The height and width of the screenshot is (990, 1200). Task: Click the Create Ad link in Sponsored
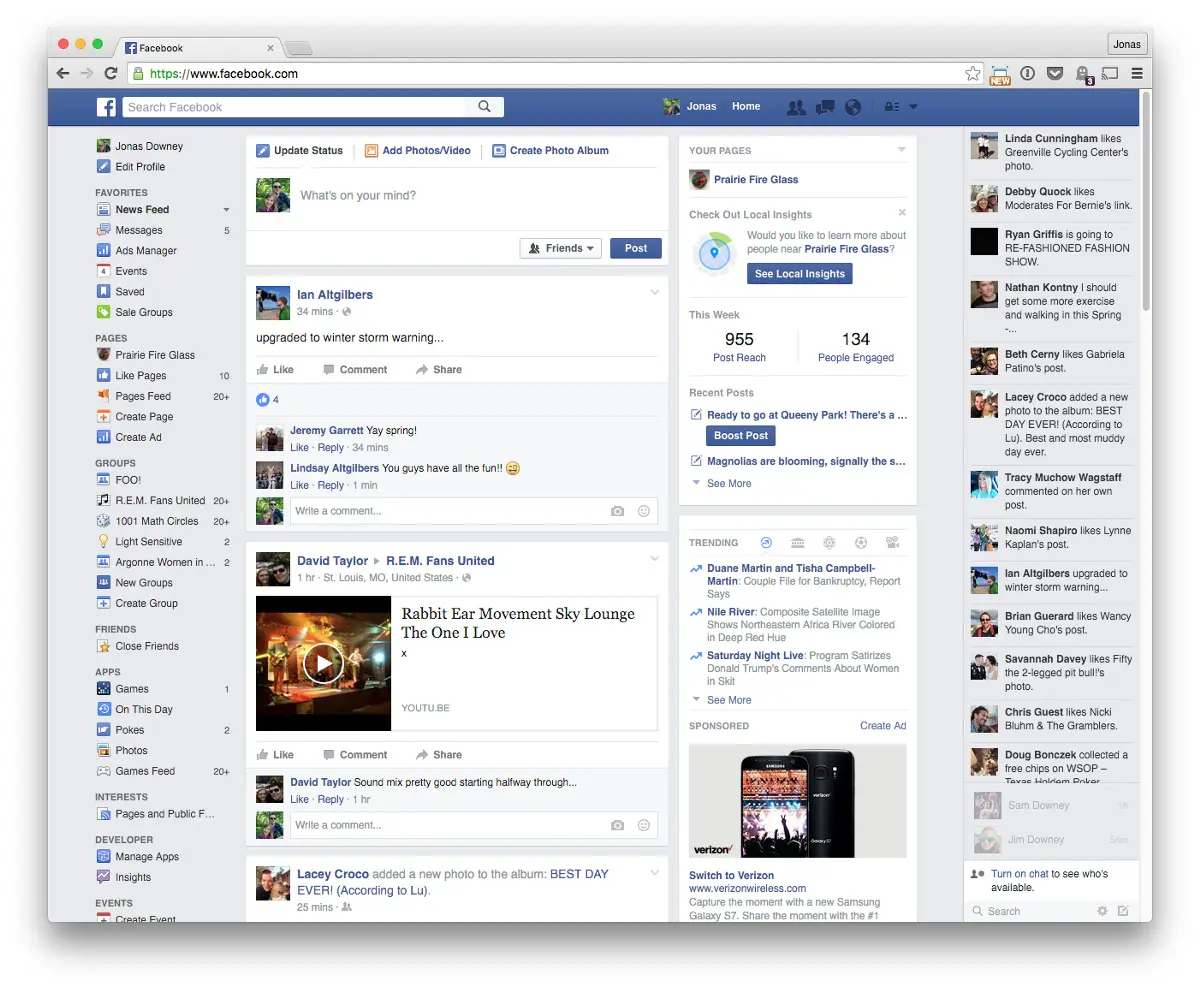[883, 726]
